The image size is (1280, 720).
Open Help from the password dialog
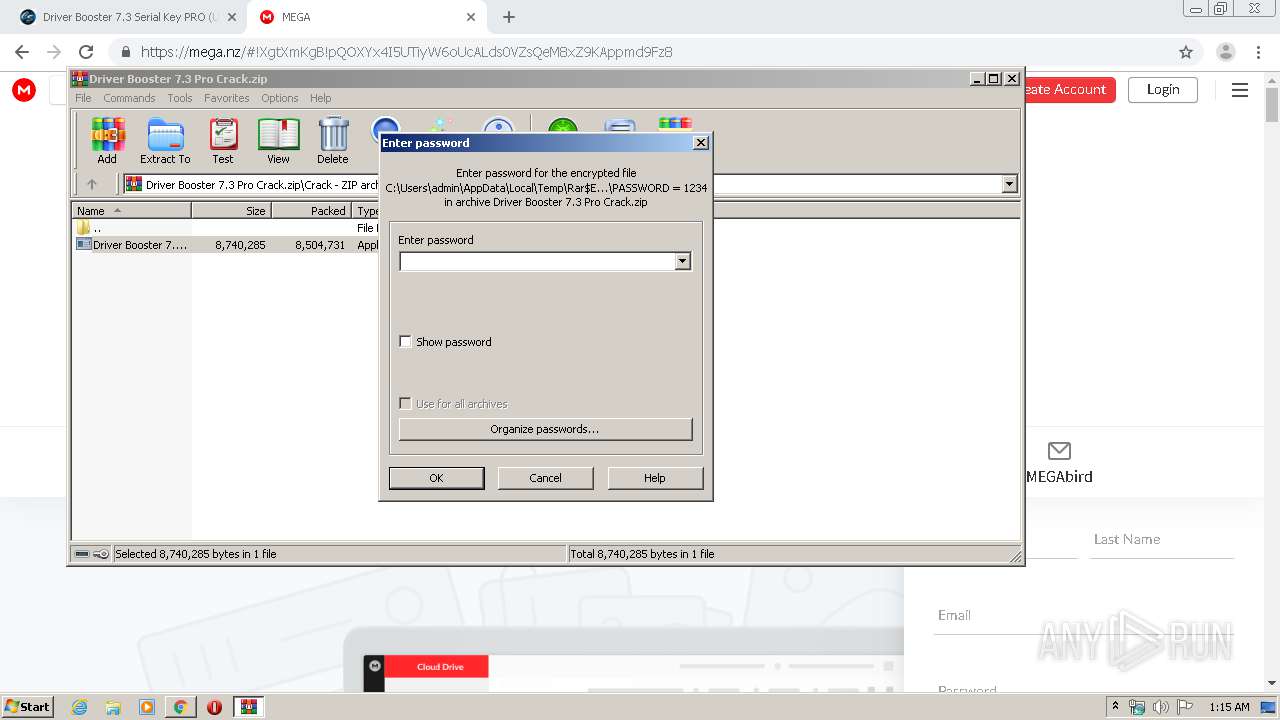point(655,478)
